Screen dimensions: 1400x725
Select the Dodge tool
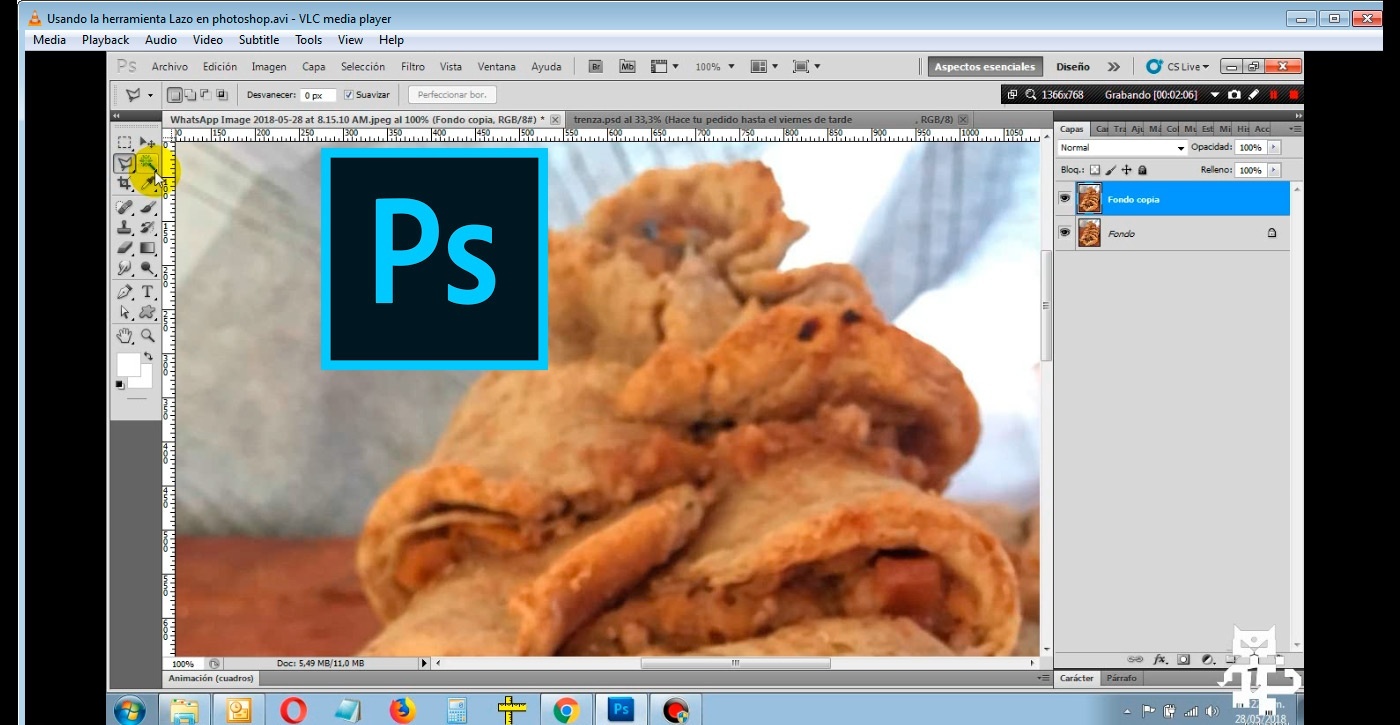pos(148,268)
